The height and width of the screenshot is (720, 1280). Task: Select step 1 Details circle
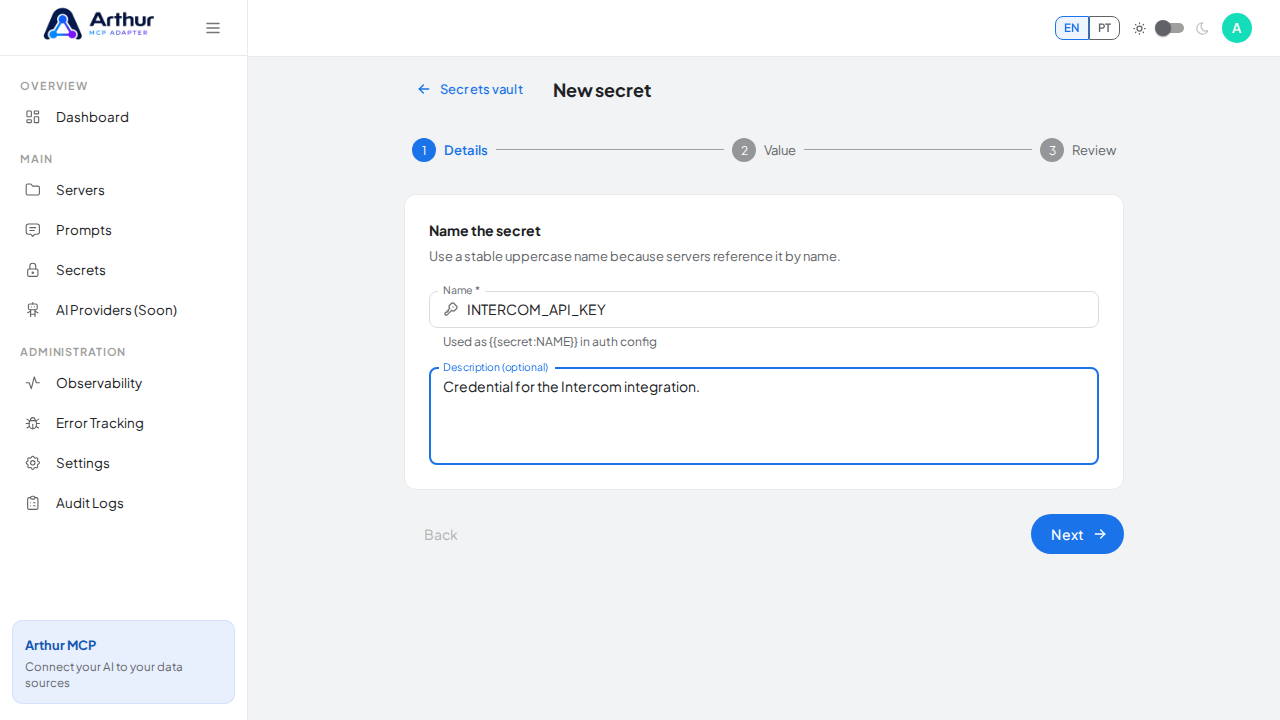[x=424, y=150]
